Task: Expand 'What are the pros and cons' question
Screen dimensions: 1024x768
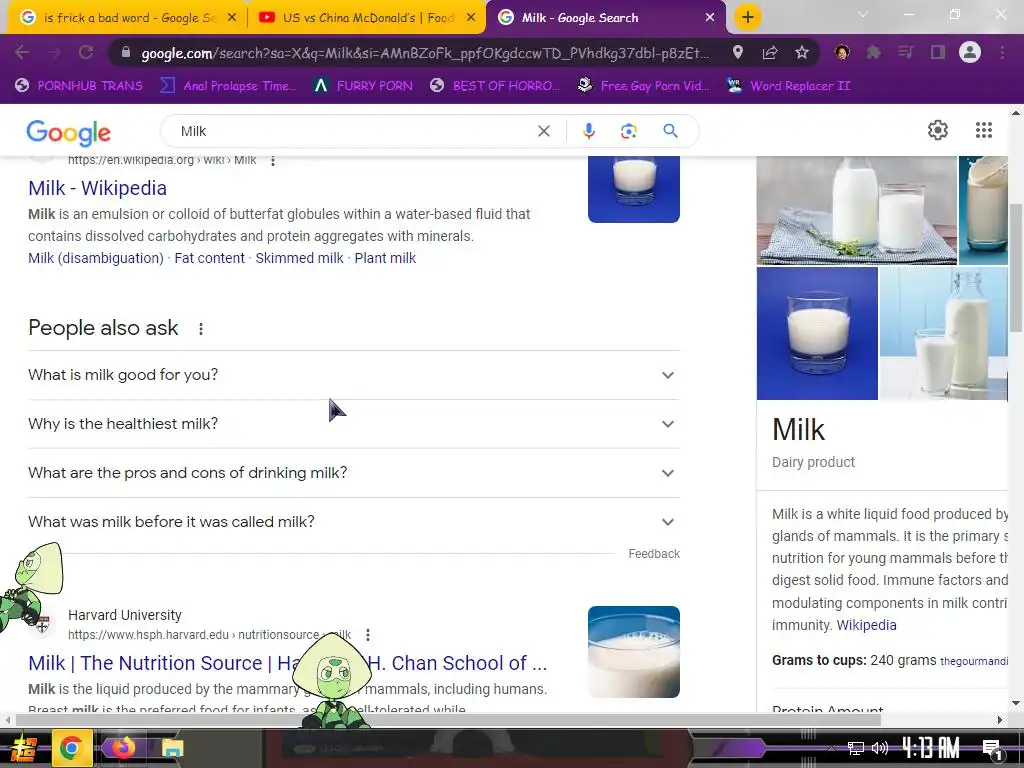Action: [354, 473]
